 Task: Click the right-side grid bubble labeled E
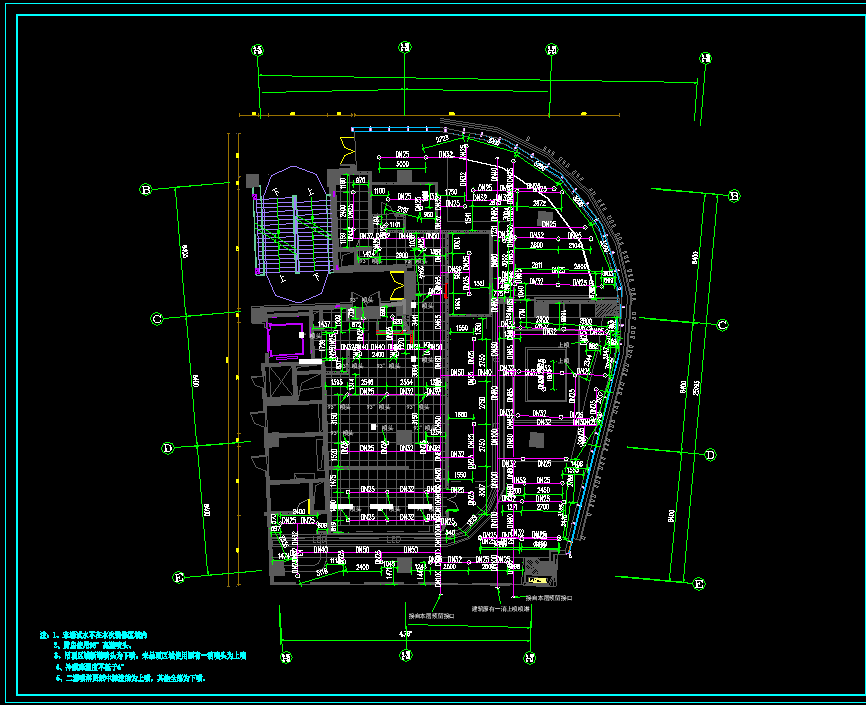click(x=699, y=584)
